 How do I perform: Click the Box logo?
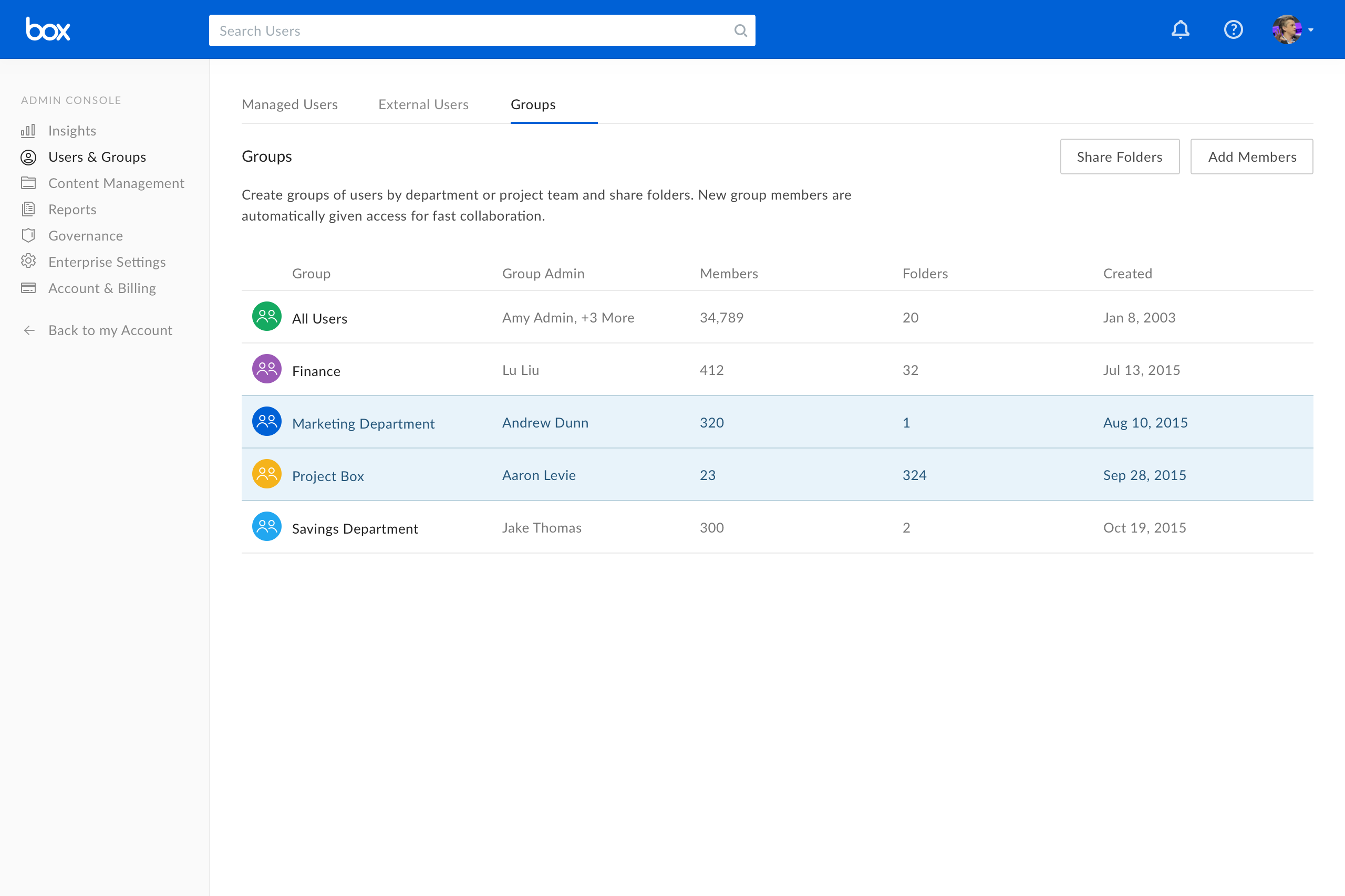(48, 29)
